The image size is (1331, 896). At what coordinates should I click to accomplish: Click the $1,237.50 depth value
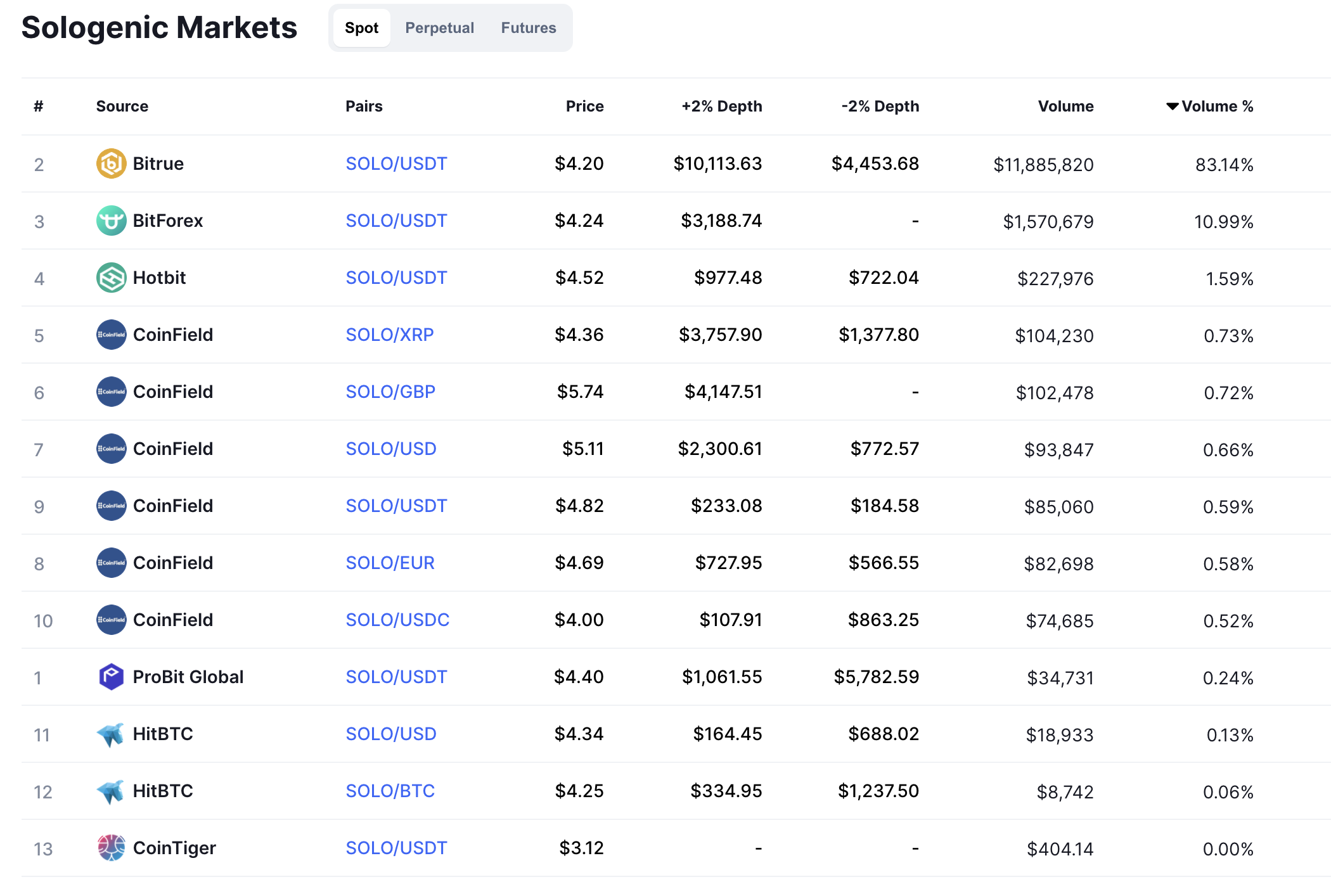878,791
